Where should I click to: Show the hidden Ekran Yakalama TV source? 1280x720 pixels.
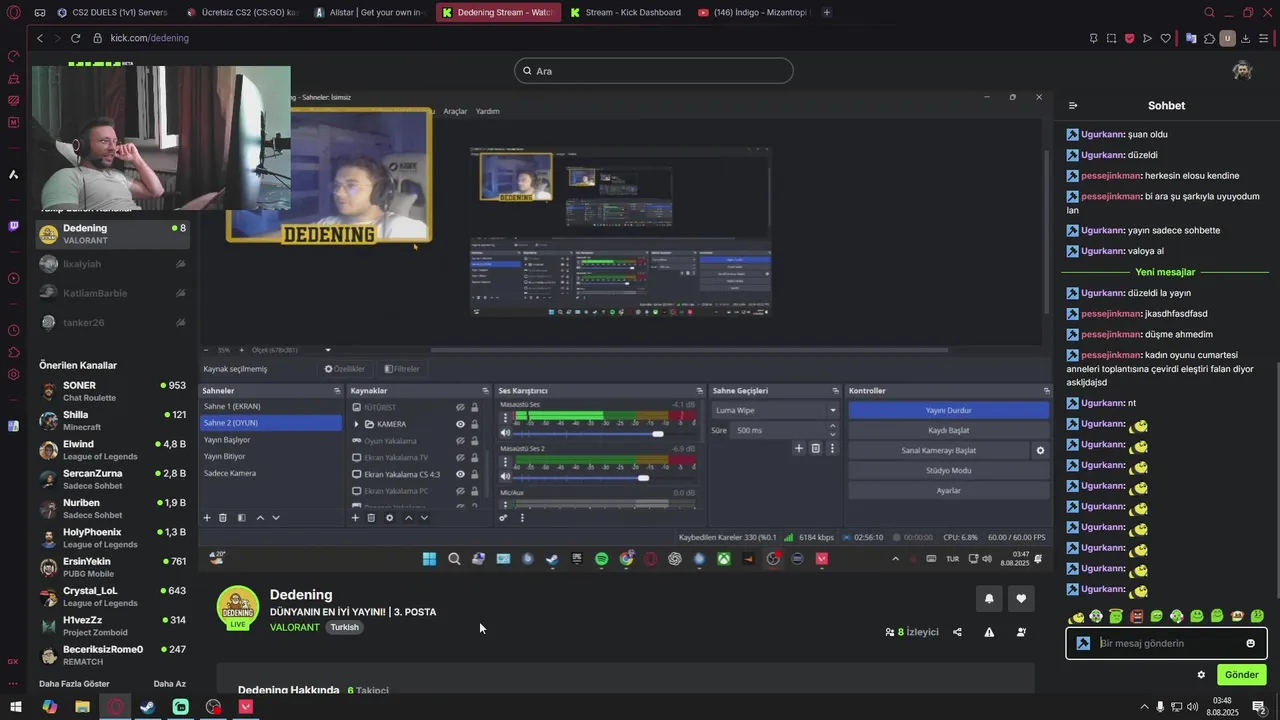(x=460, y=457)
